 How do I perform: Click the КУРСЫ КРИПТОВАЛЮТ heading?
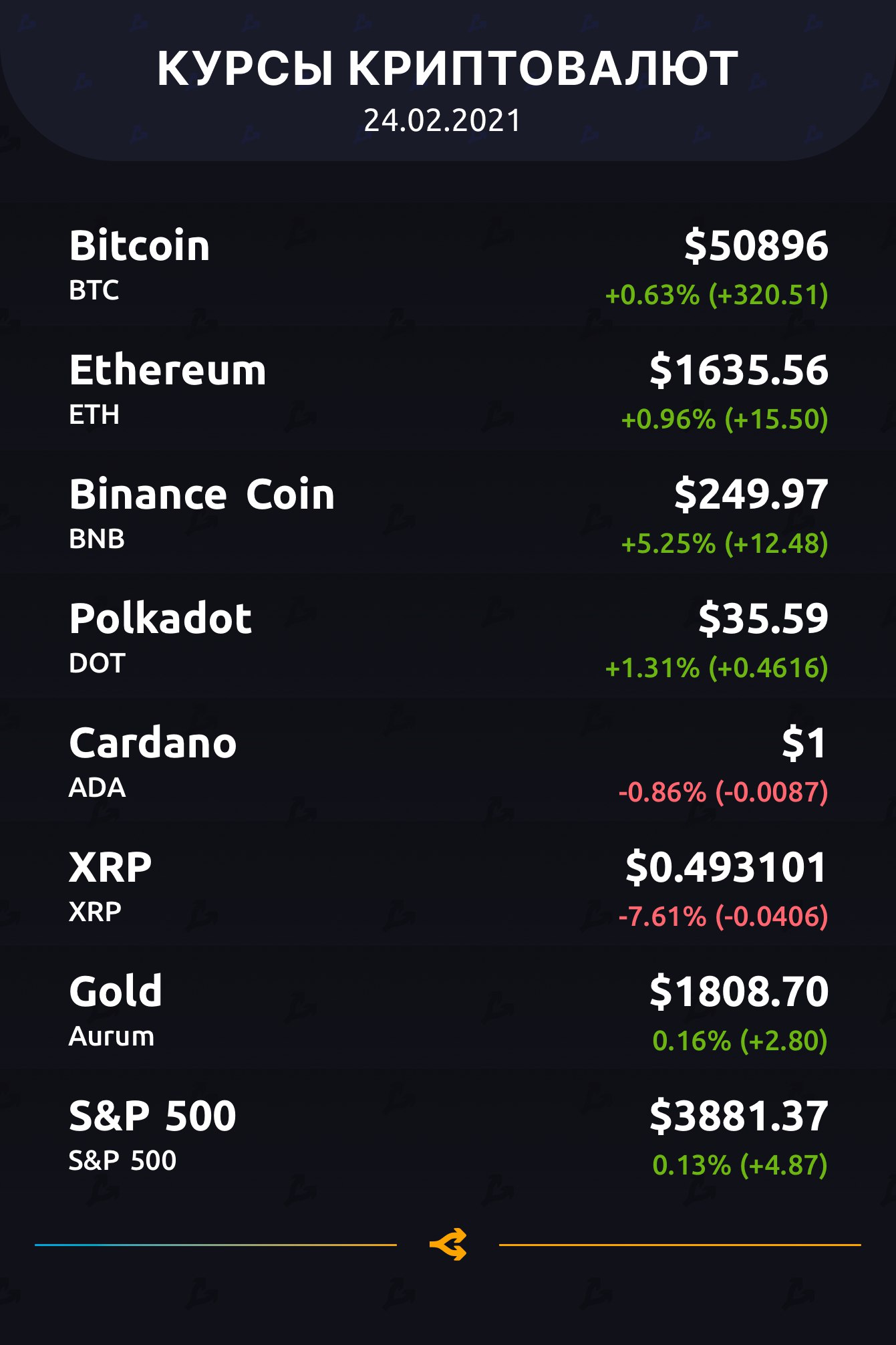coord(448,69)
